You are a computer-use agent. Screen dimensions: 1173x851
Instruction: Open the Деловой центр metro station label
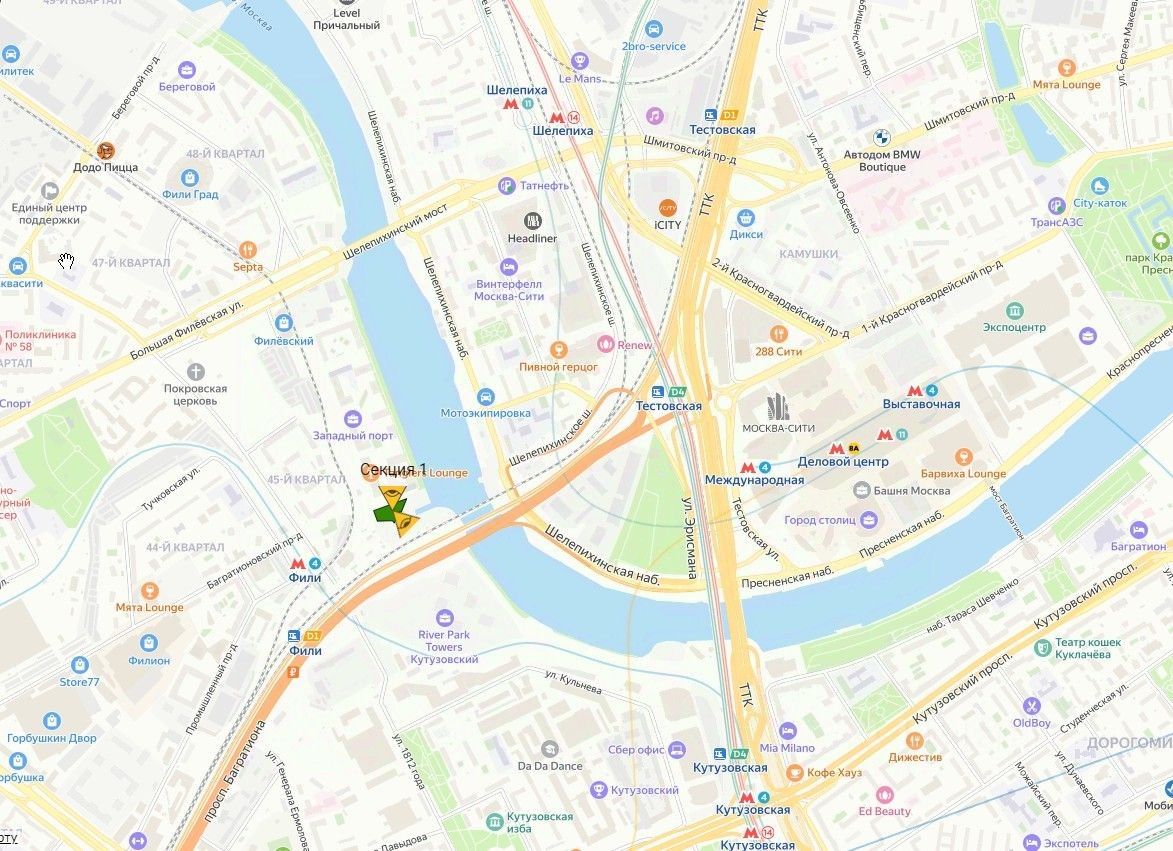tap(843, 461)
